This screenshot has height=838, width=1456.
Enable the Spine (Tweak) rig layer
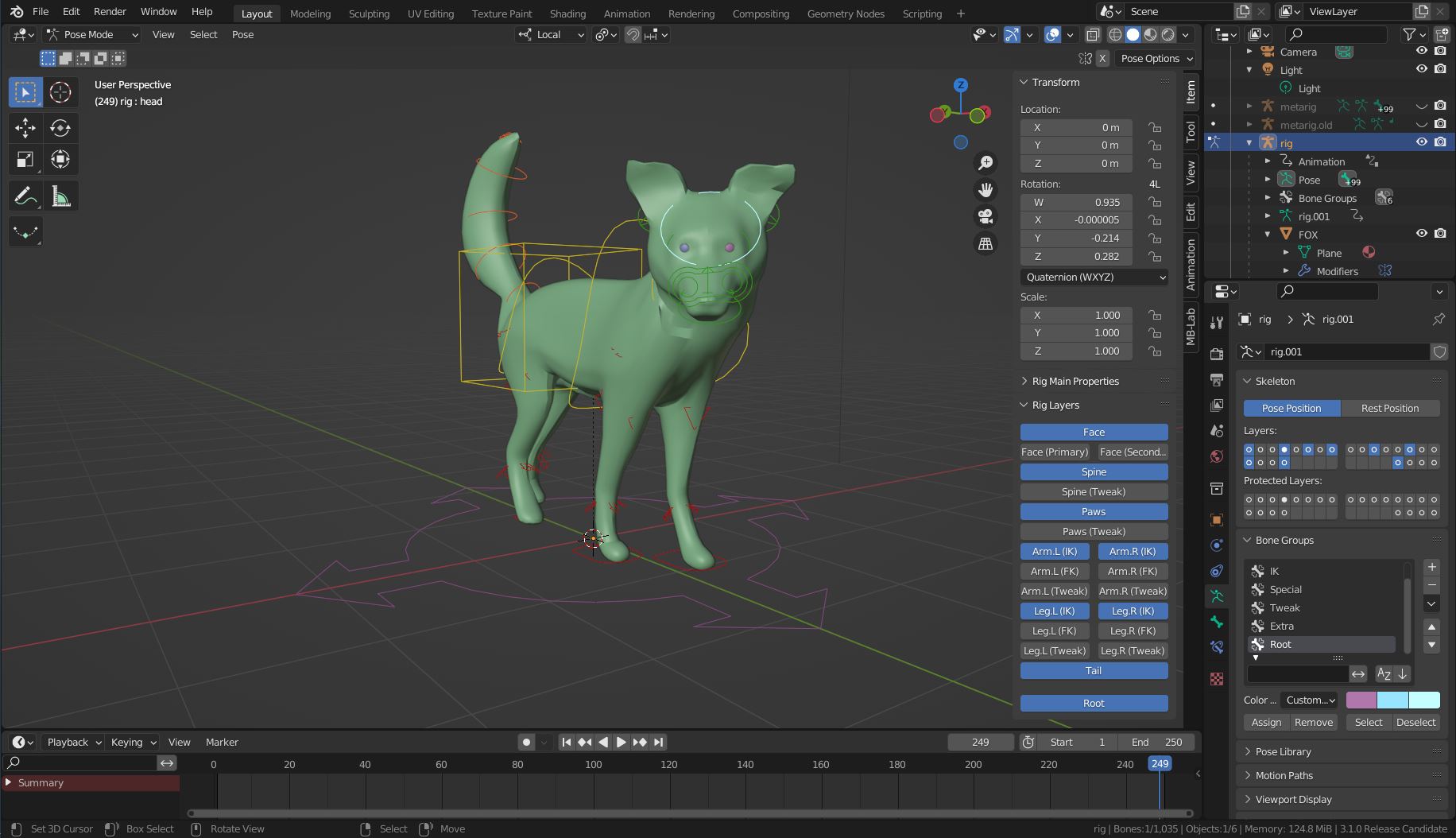point(1094,491)
